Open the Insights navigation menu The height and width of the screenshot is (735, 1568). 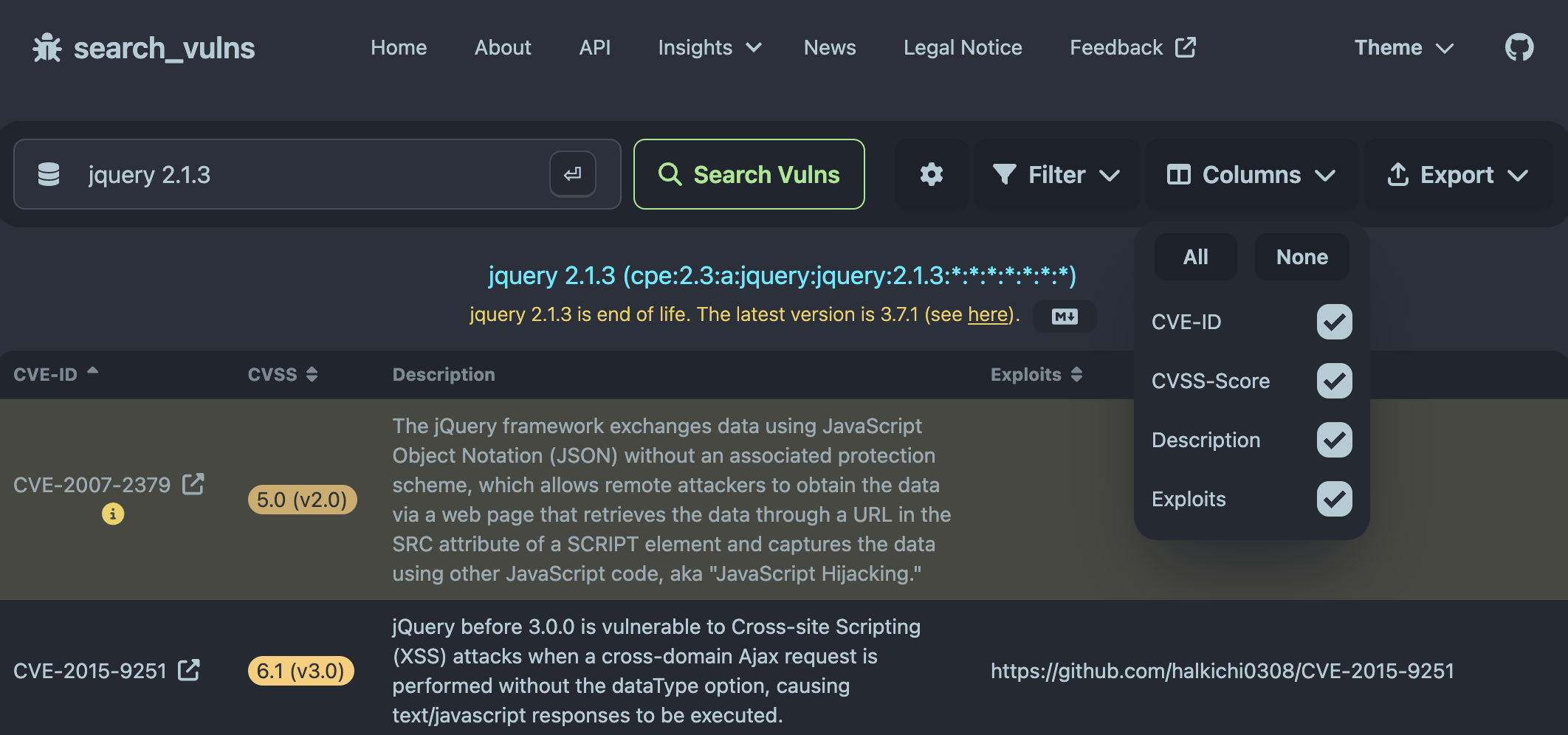pyautogui.click(x=709, y=48)
